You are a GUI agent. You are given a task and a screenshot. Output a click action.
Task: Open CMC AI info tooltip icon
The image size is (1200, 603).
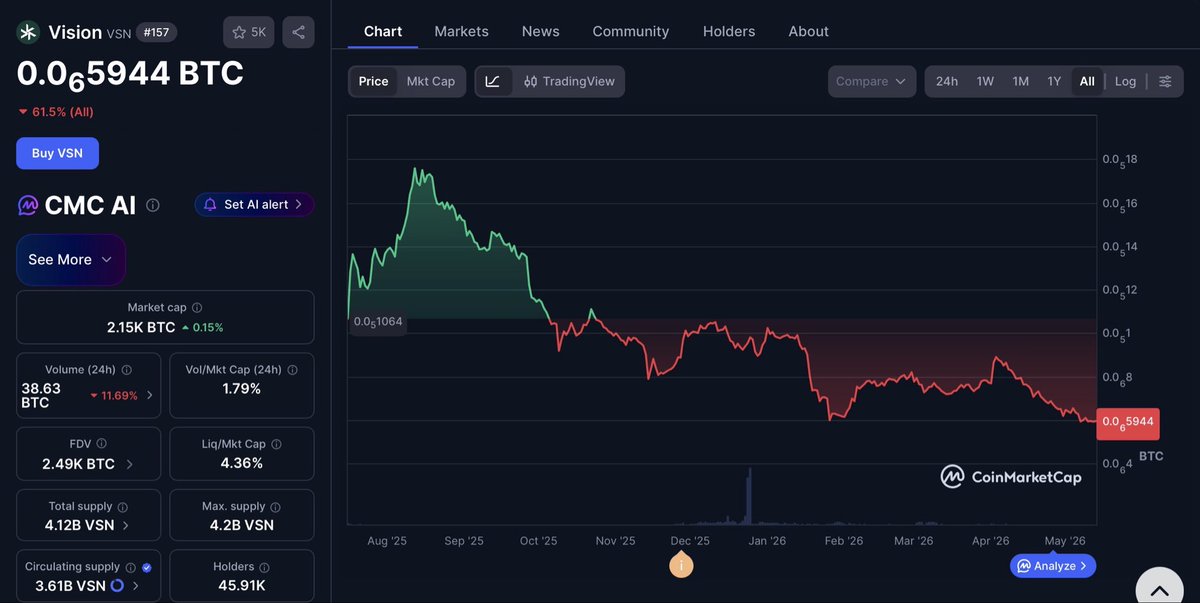(152, 205)
